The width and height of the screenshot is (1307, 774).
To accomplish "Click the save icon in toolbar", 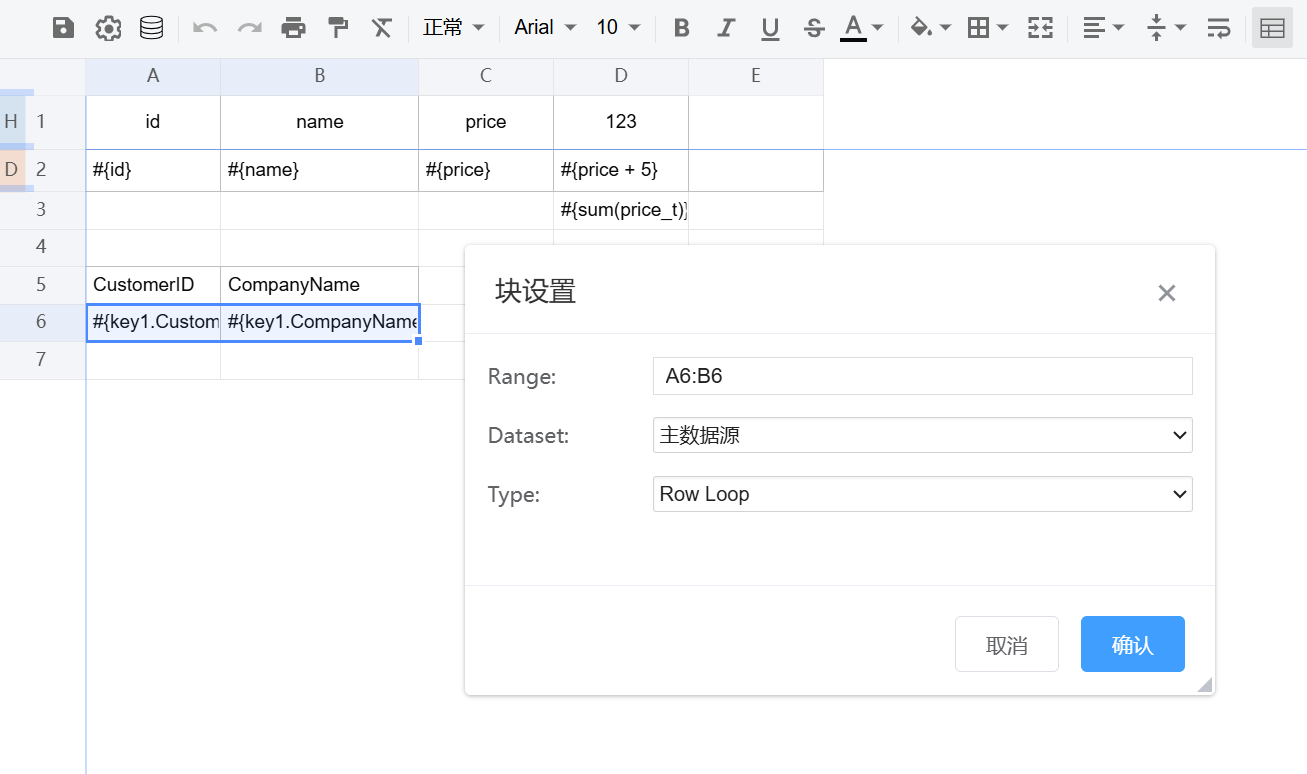I will pyautogui.click(x=63, y=28).
